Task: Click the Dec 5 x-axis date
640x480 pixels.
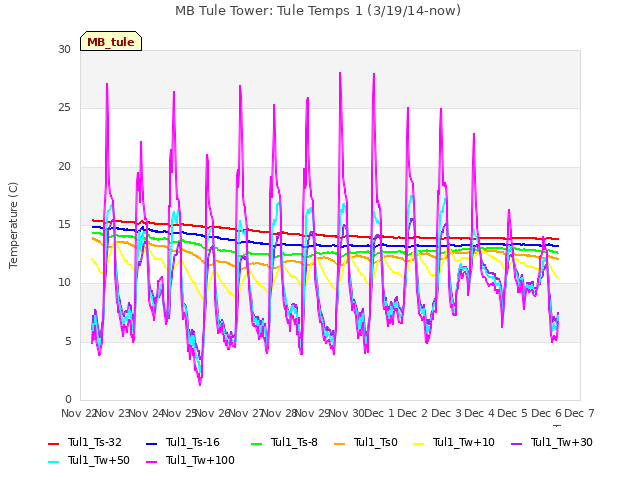Action: [513, 413]
